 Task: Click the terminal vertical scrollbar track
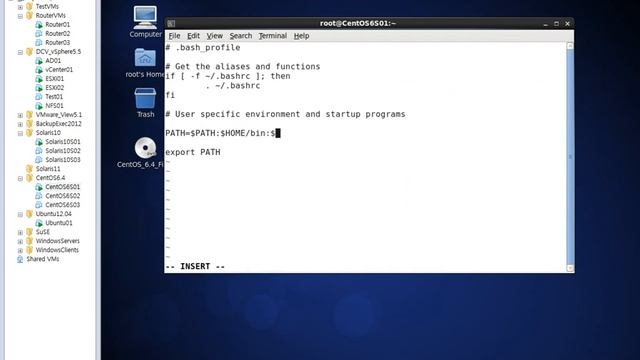point(570,157)
